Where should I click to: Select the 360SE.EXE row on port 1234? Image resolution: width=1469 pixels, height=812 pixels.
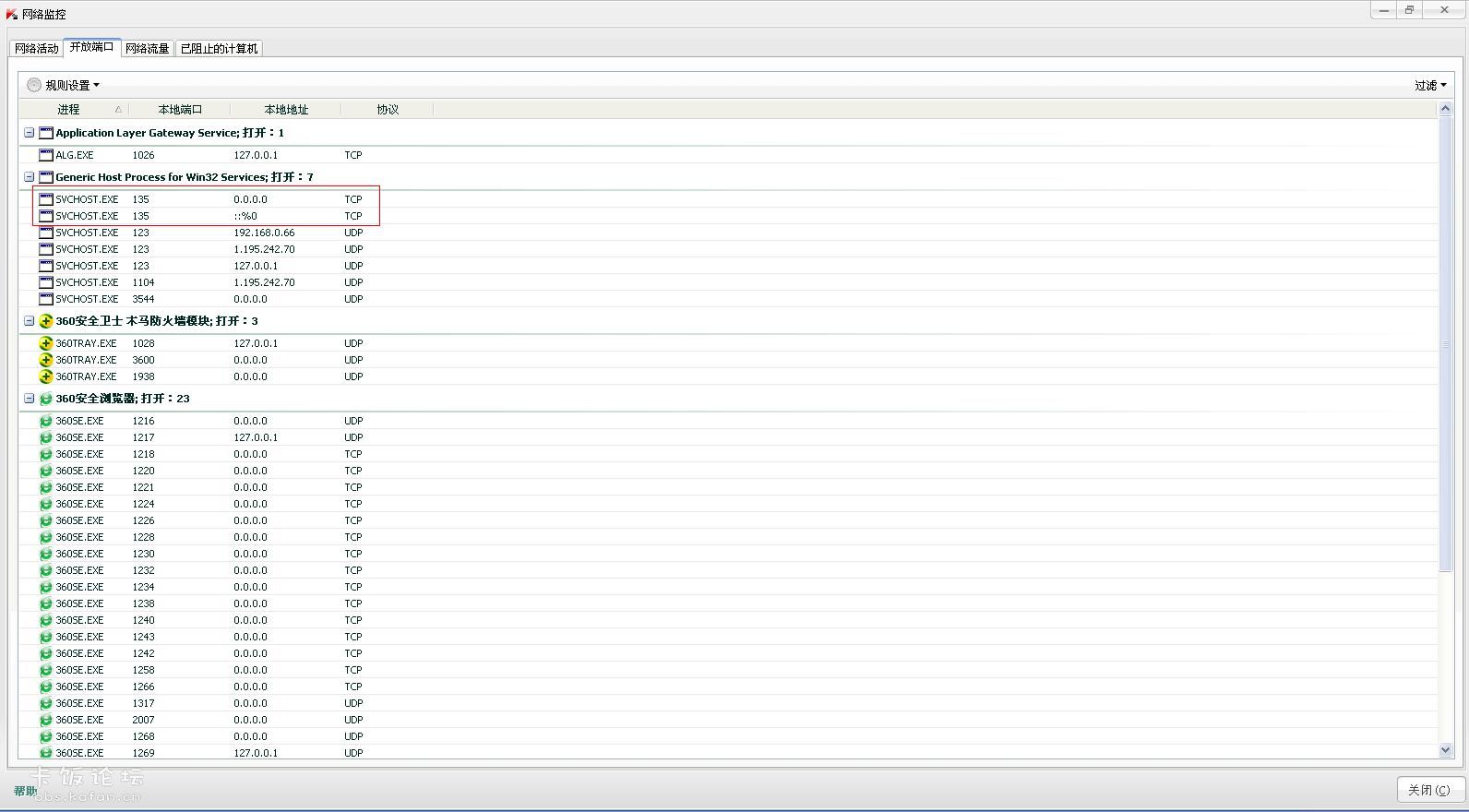click(x=729, y=587)
